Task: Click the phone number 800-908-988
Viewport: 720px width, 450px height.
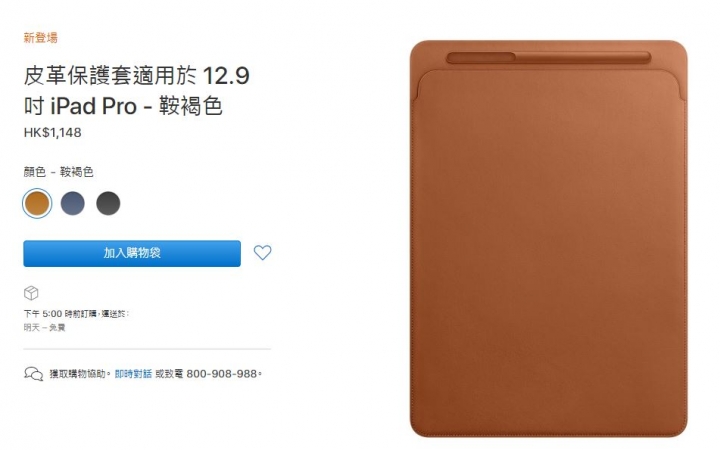Action: (x=221, y=374)
